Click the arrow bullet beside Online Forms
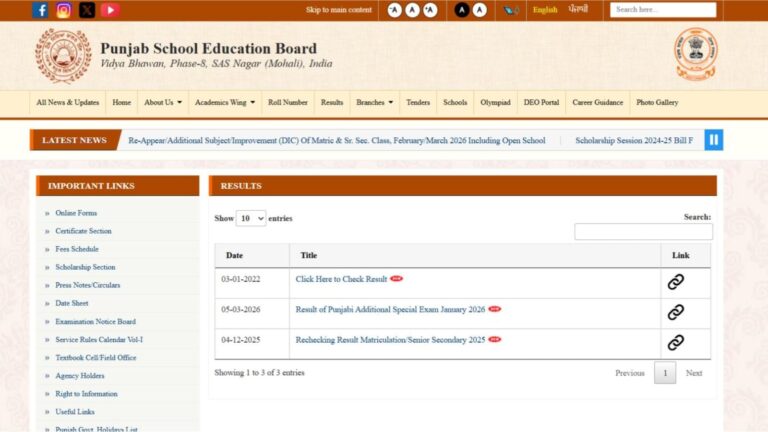Screen dimensions: 768x432 [x=48, y=214]
